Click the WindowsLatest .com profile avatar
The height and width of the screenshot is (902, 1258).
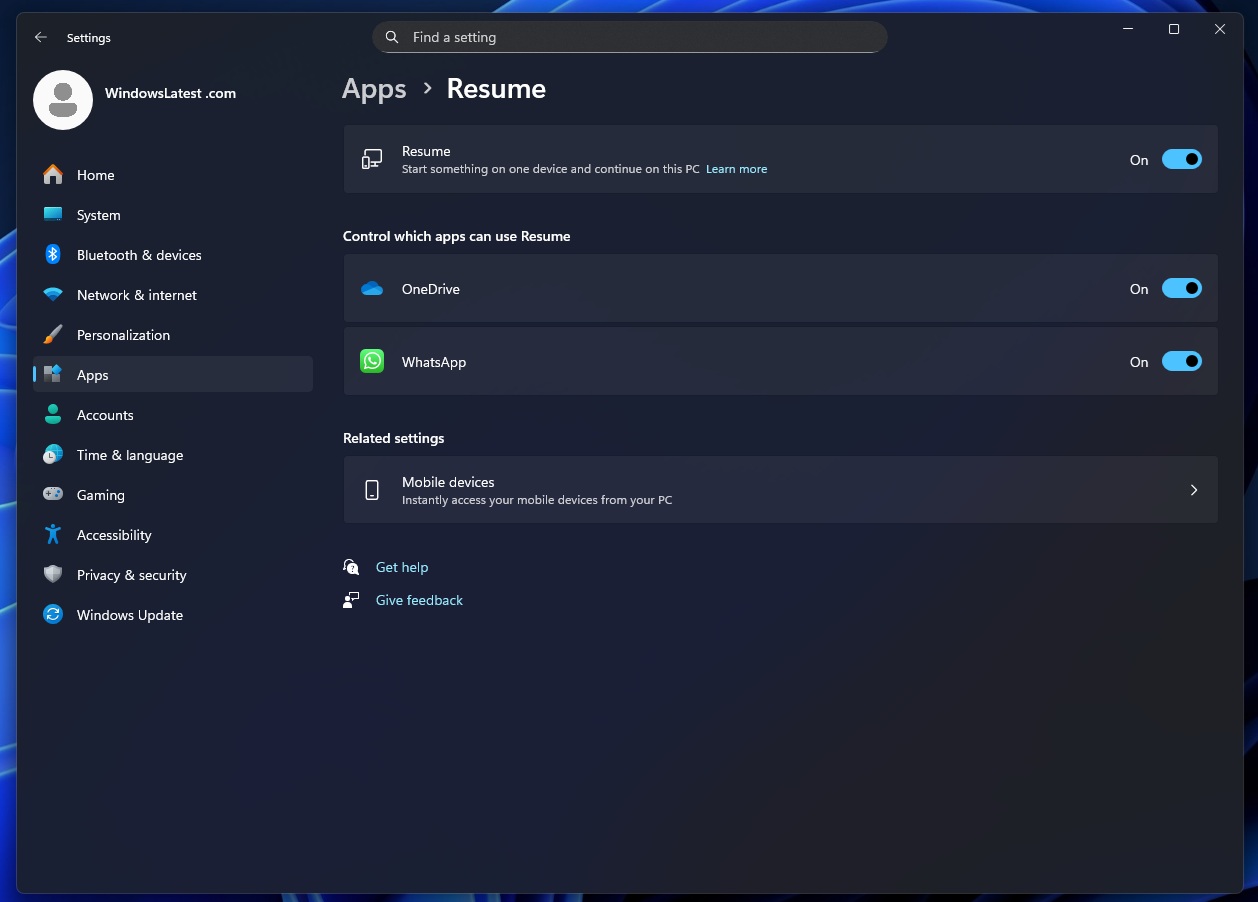point(62,100)
